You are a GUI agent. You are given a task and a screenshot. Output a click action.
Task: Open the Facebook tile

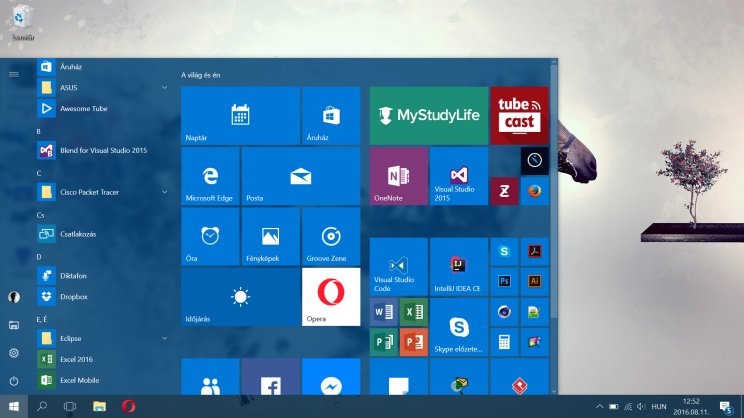[270, 377]
